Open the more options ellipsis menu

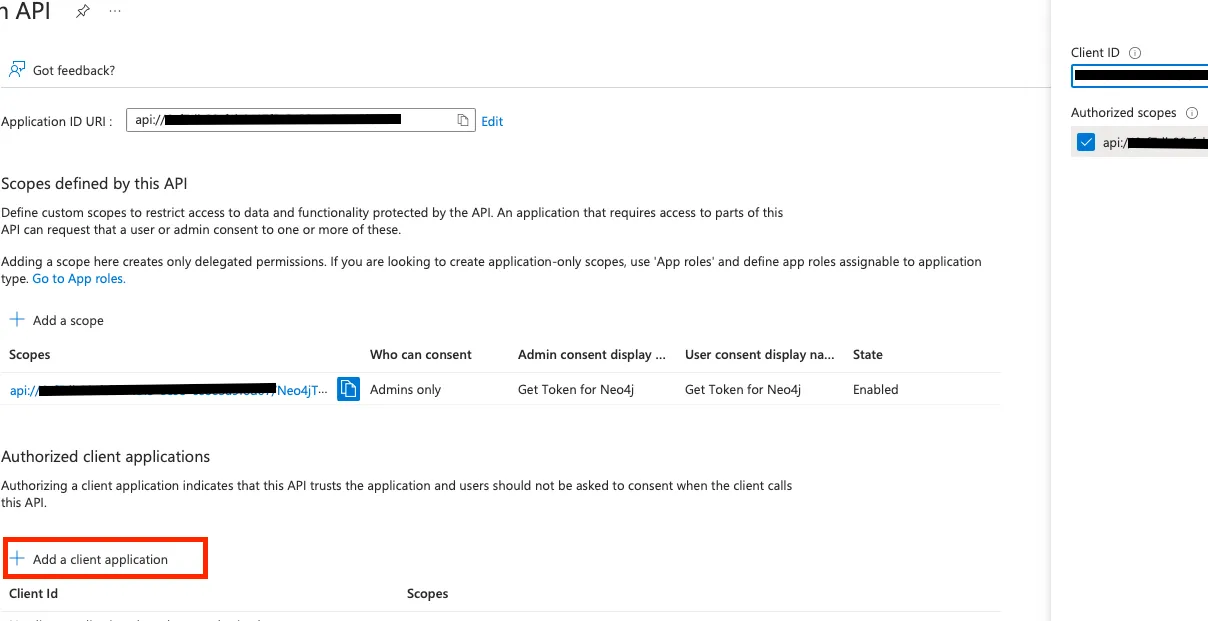[x=115, y=11]
